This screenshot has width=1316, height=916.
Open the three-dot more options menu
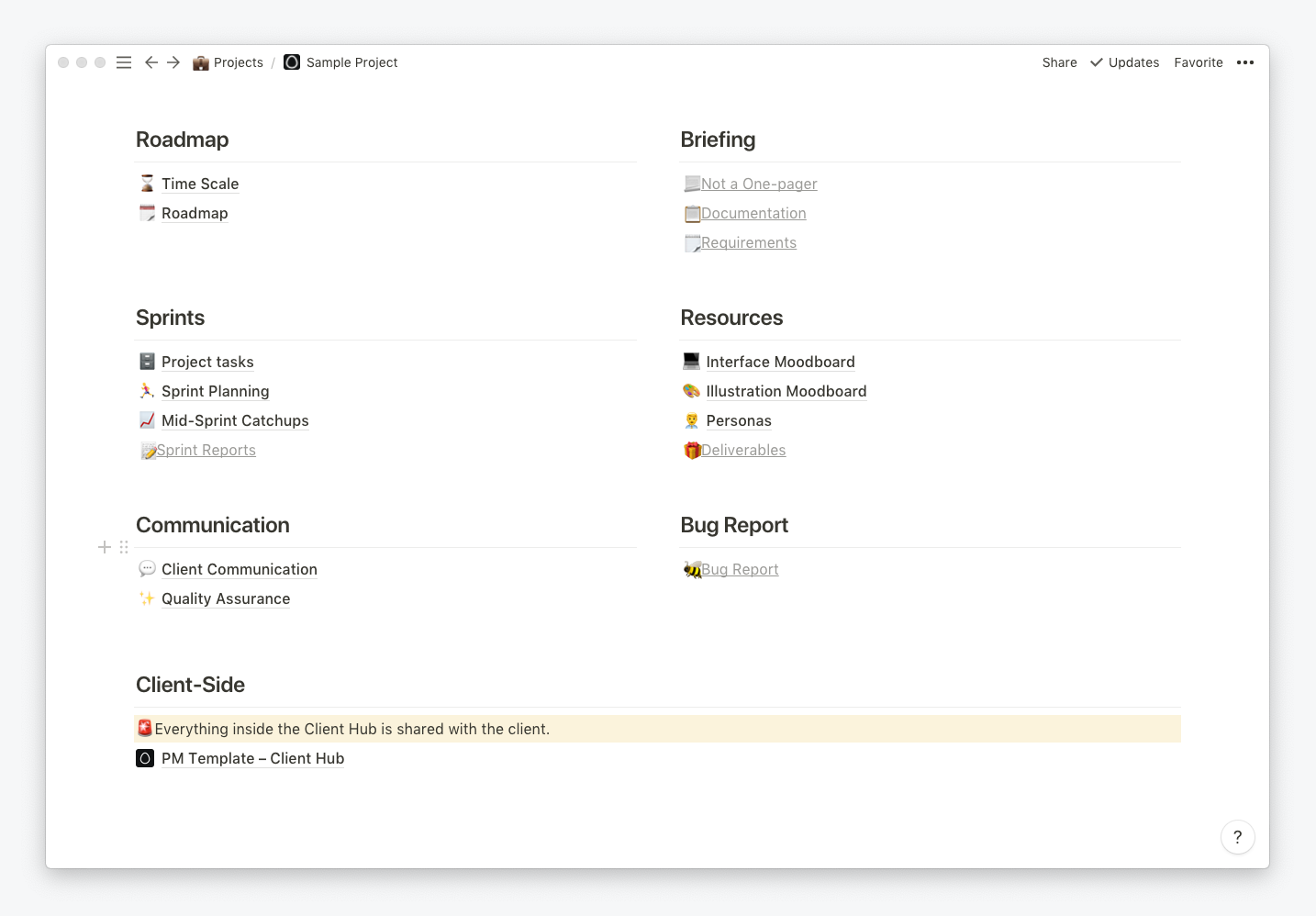tap(1245, 62)
